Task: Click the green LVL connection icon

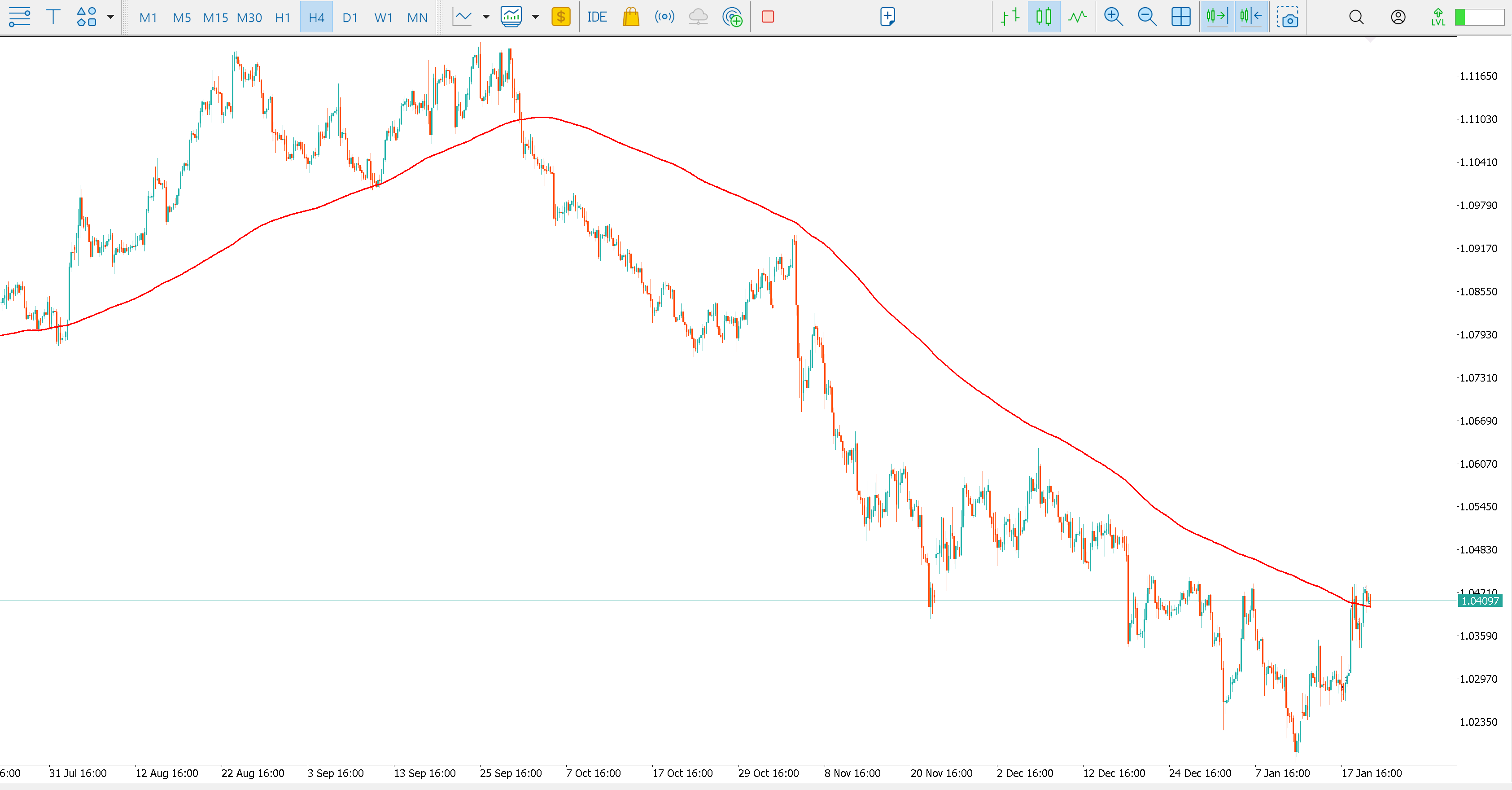Action: (1438, 17)
